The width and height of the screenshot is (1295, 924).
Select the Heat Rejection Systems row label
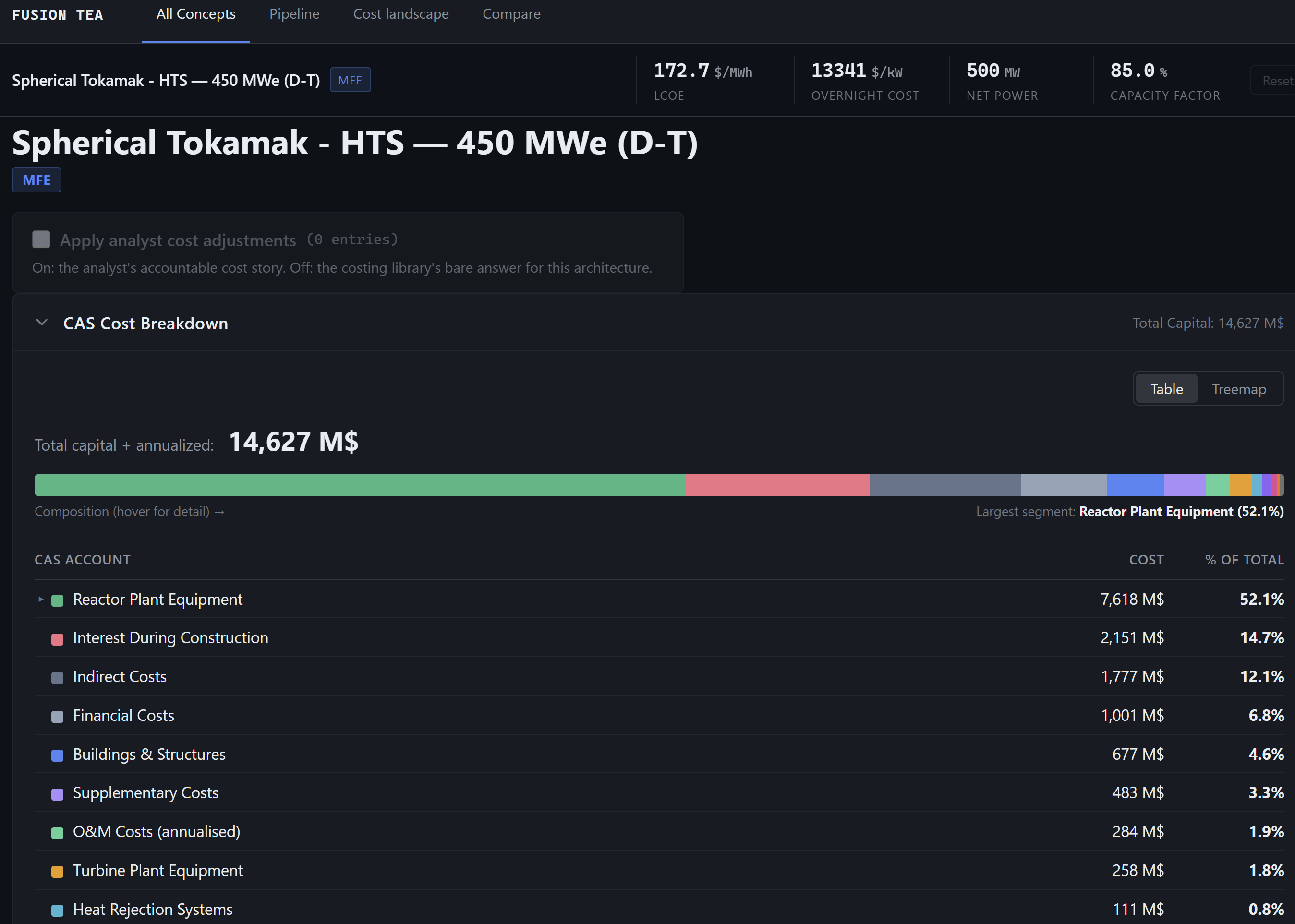point(153,909)
